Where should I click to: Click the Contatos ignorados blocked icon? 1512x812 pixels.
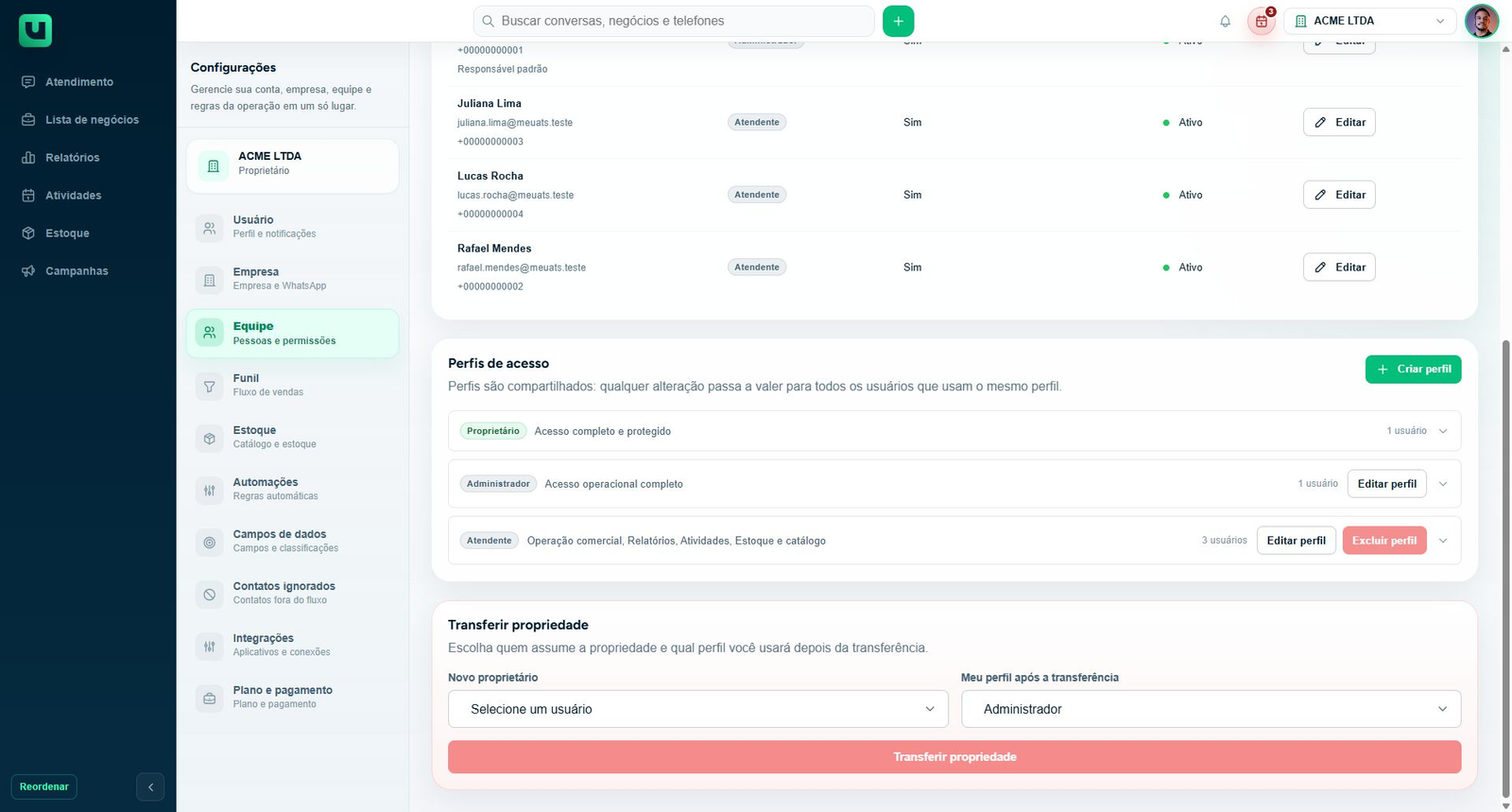[210, 595]
